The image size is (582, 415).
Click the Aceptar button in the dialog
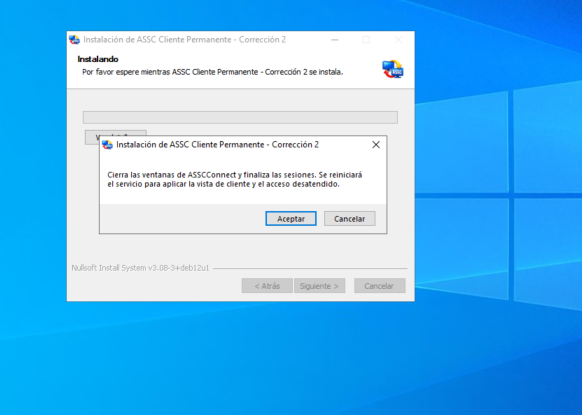pyautogui.click(x=291, y=219)
